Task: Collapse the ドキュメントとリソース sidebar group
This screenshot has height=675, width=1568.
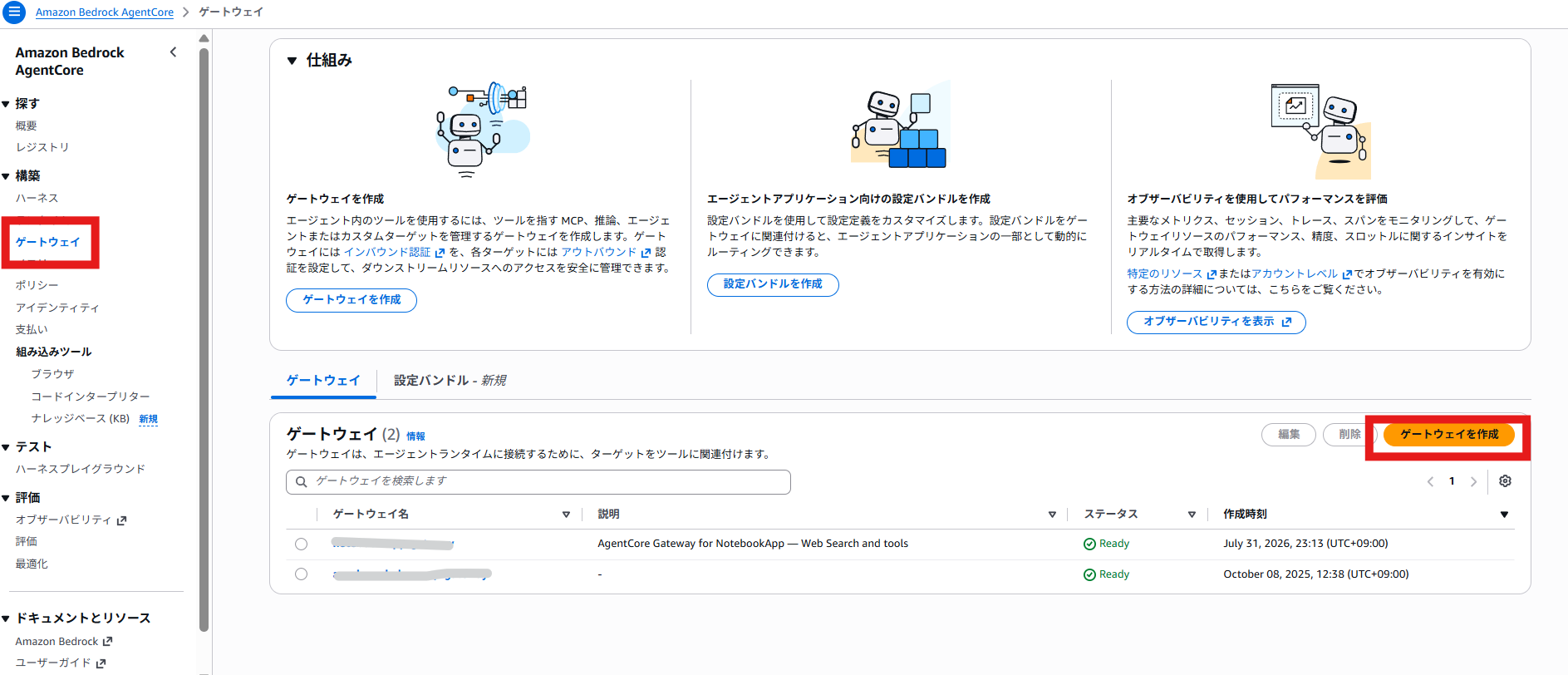Action: tap(6, 618)
